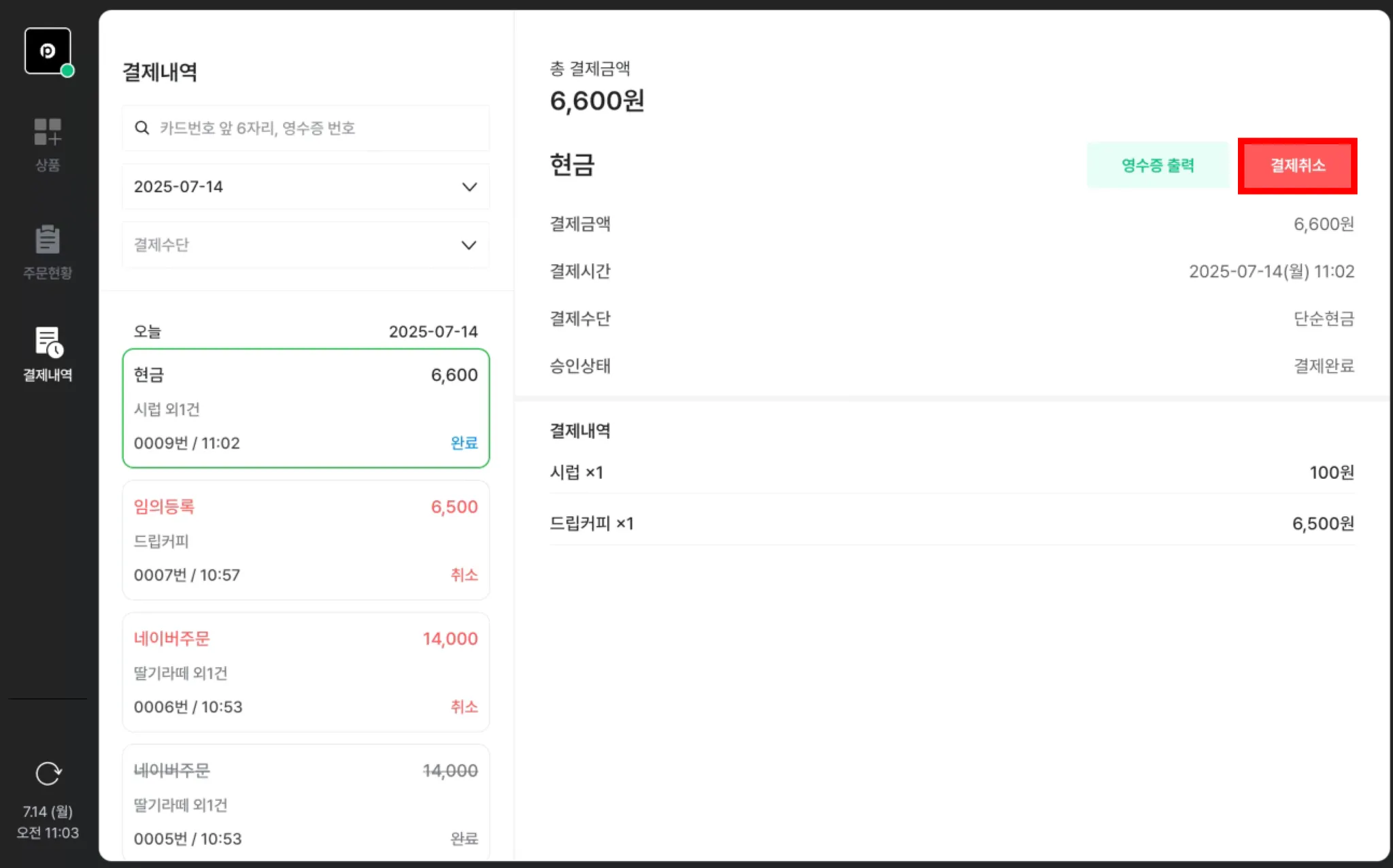This screenshot has width=1393, height=868.
Task: Click the 드립커피 ×1 line item
Action: pos(592,523)
